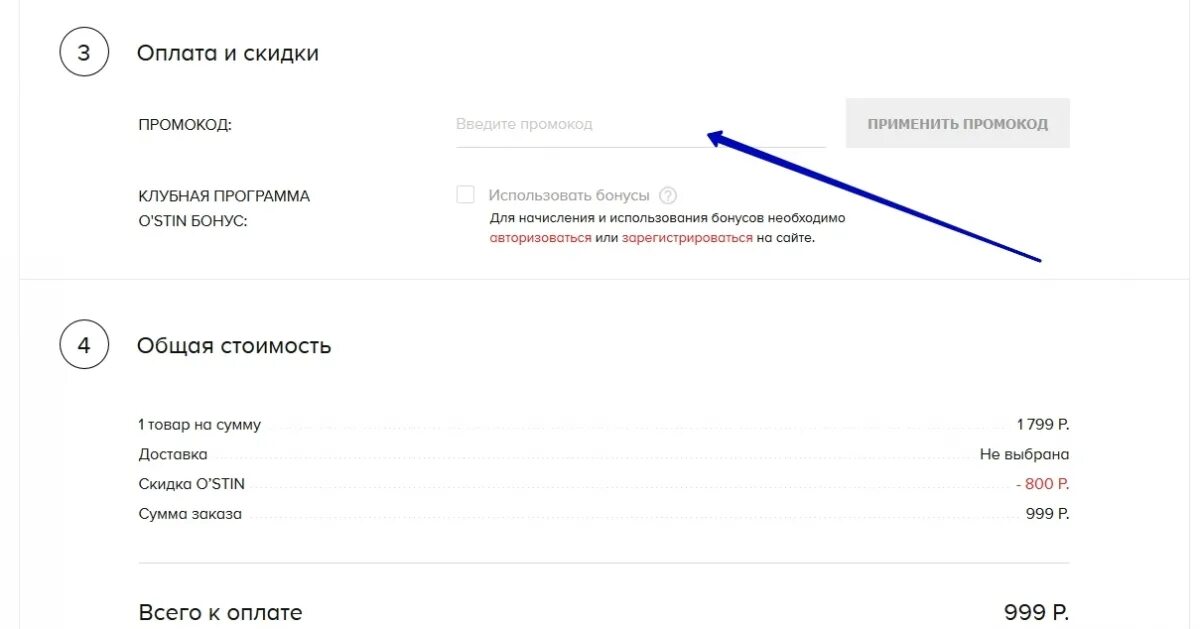This screenshot has width=1200, height=629.
Task: Tick the Использовать бонусы checkbox
Action: coord(465,195)
